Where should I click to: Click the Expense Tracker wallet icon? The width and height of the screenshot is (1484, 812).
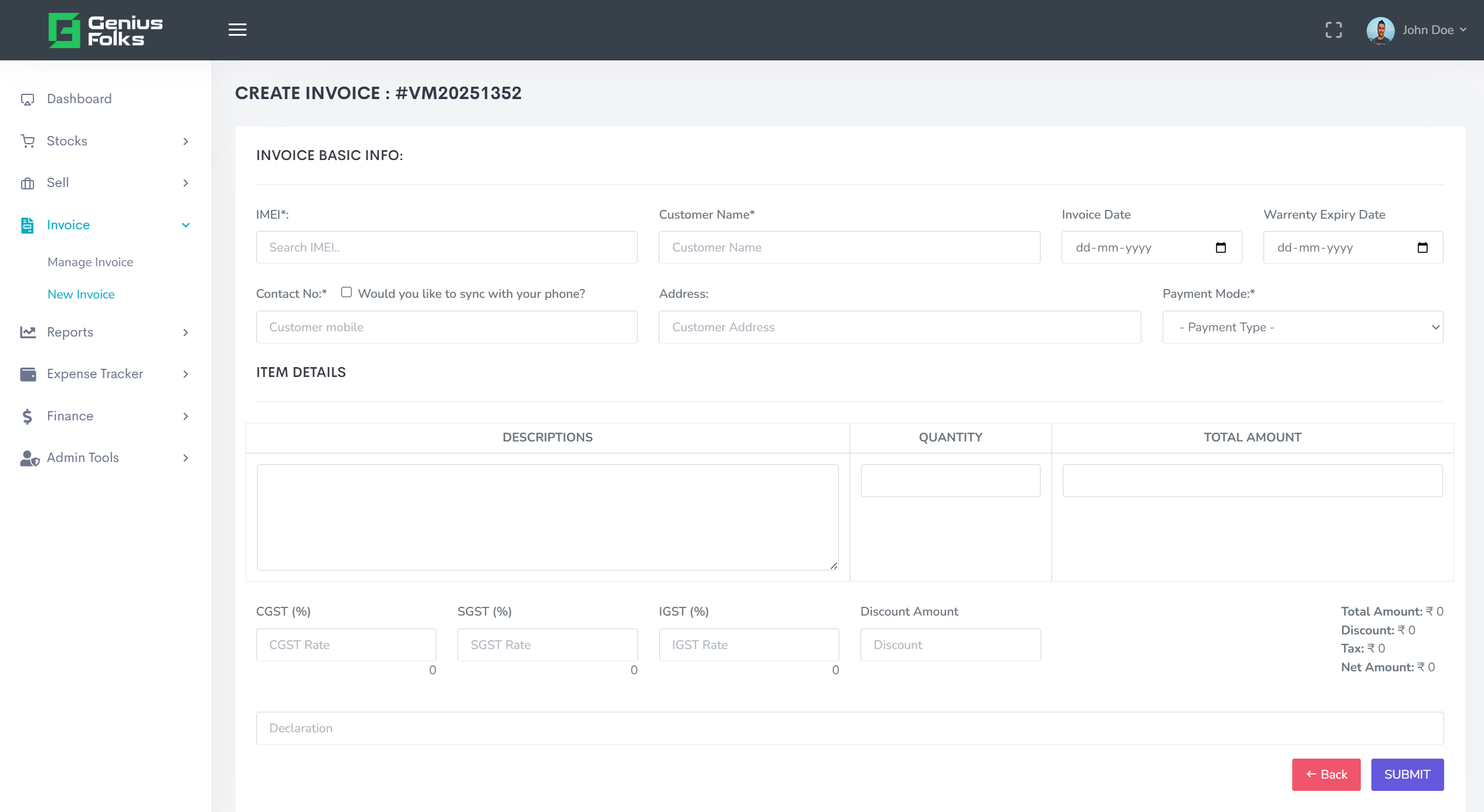coord(28,373)
